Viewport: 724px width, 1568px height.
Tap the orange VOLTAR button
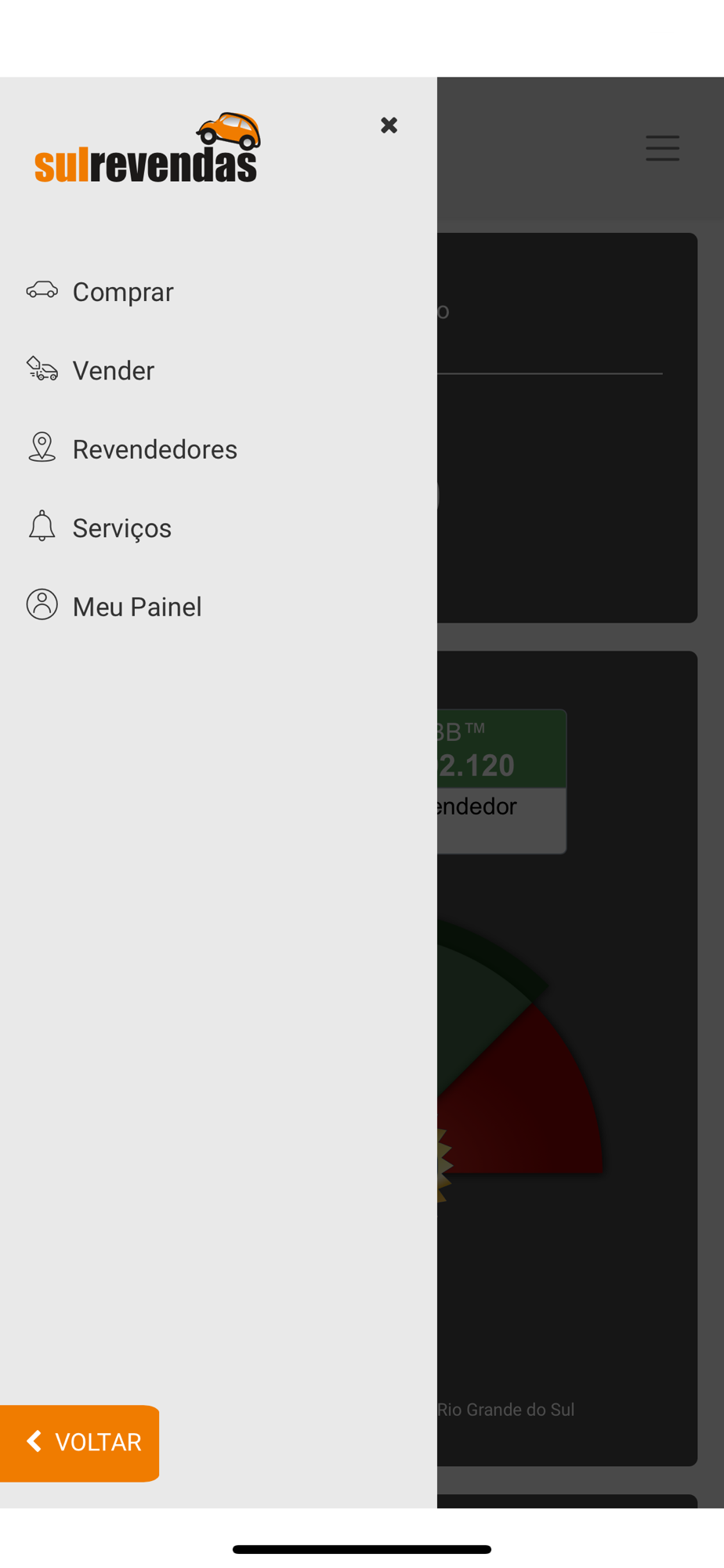coord(79,1443)
